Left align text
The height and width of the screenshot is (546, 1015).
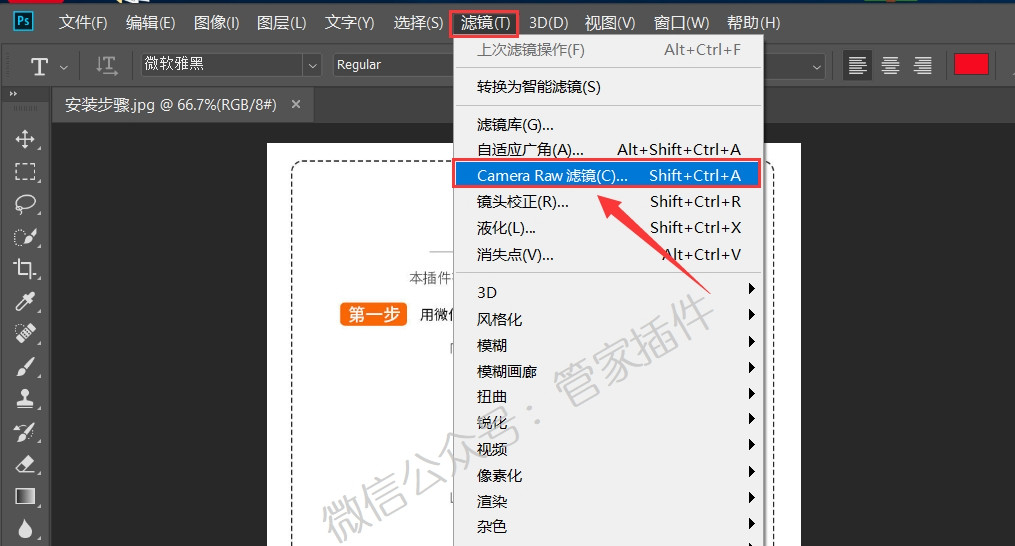pyautogui.click(x=858, y=65)
